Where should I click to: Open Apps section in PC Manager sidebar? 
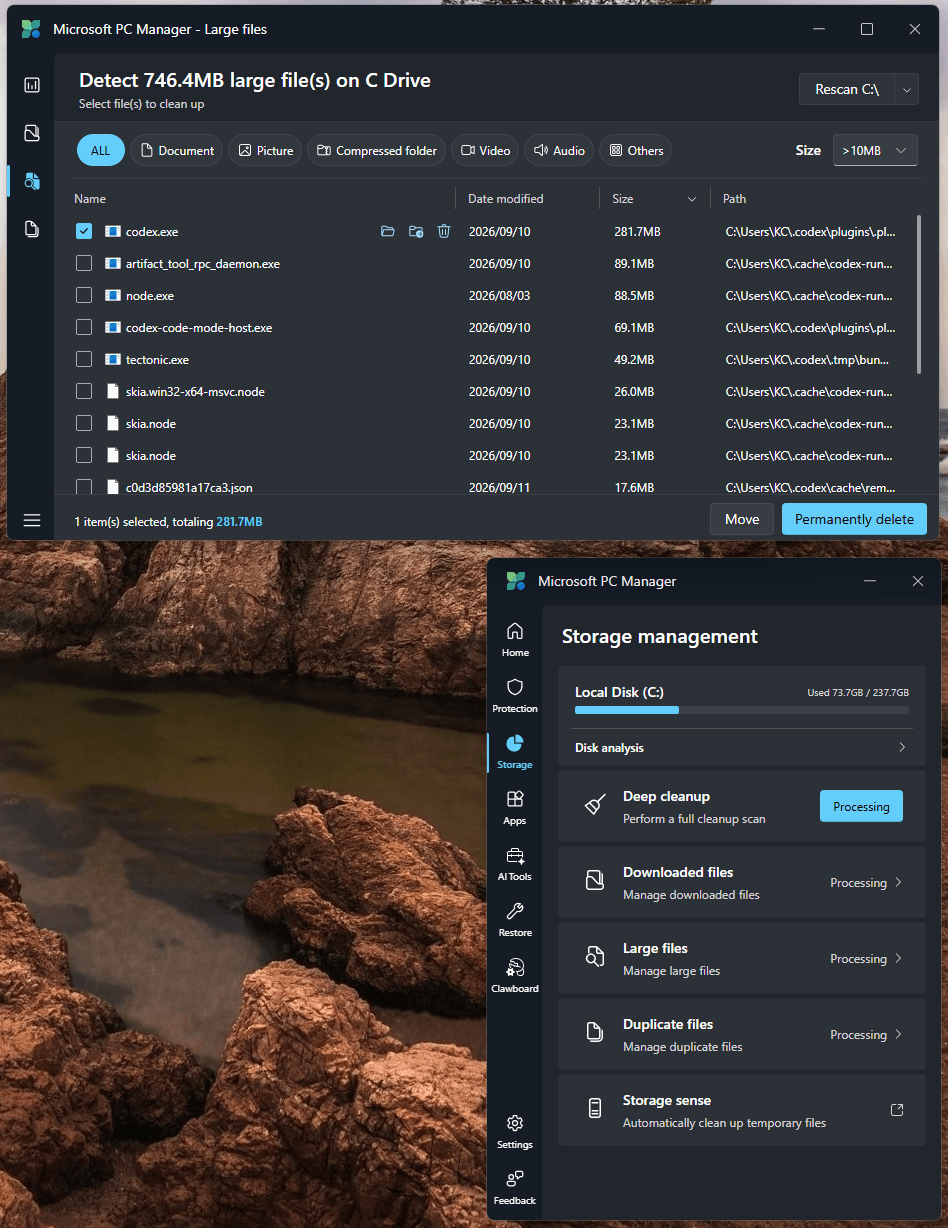coord(515,806)
